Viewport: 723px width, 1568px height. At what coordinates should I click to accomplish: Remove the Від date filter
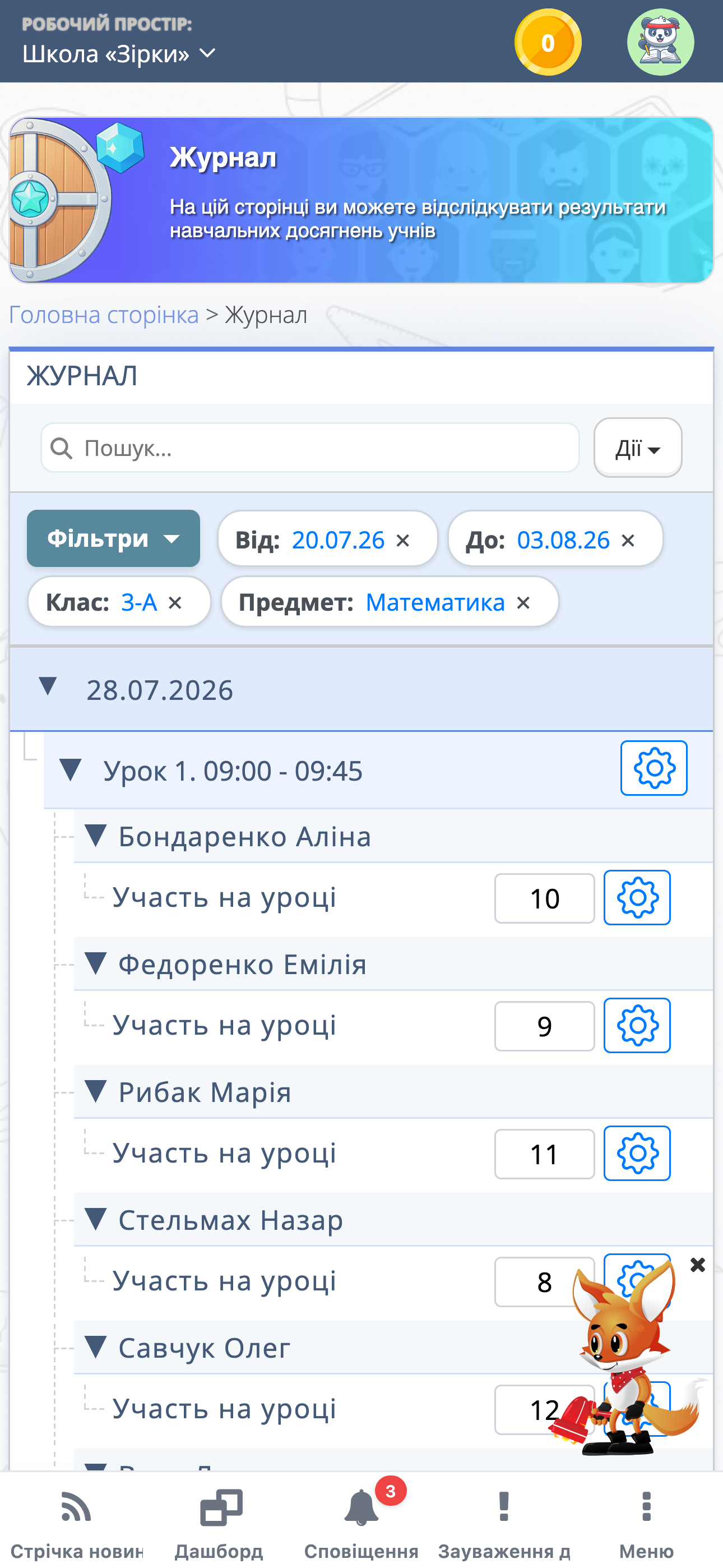[x=403, y=541]
